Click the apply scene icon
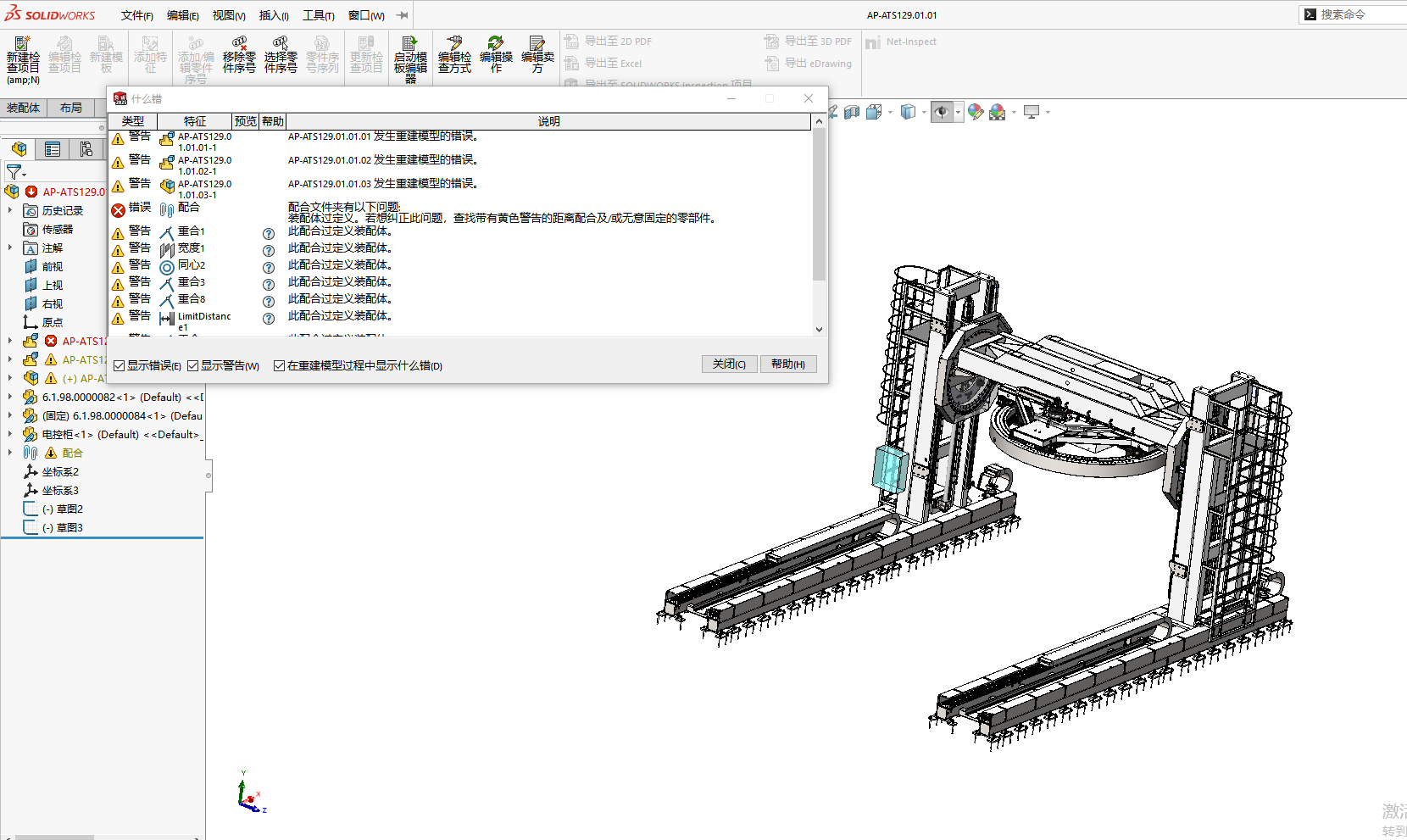This screenshot has width=1407, height=840. point(998,112)
